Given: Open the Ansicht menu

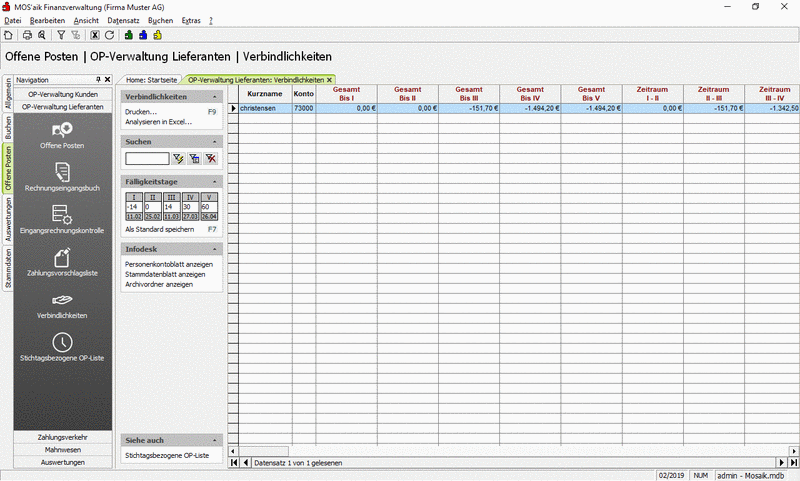Looking at the screenshot, I should pyautogui.click(x=86, y=20).
